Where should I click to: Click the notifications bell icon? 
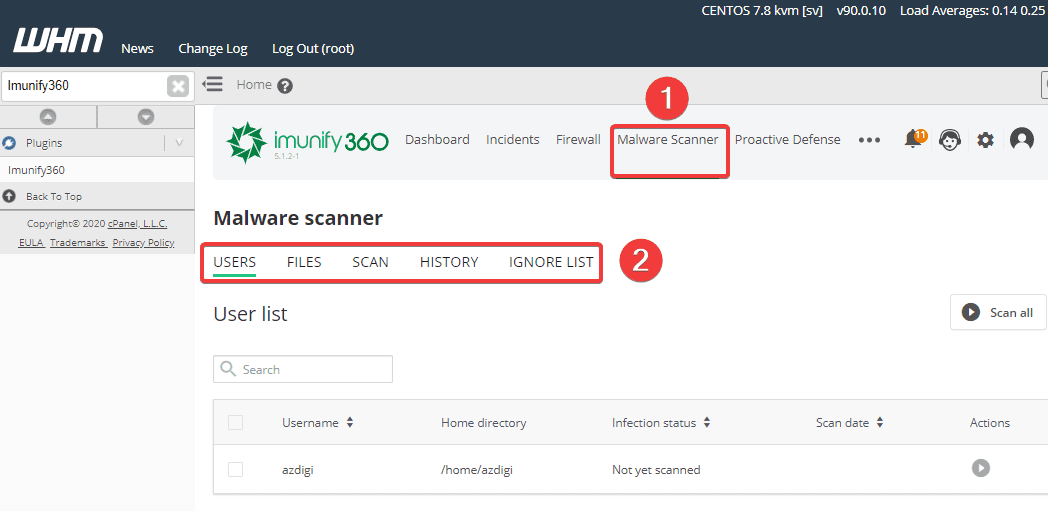[x=913, y=140]
